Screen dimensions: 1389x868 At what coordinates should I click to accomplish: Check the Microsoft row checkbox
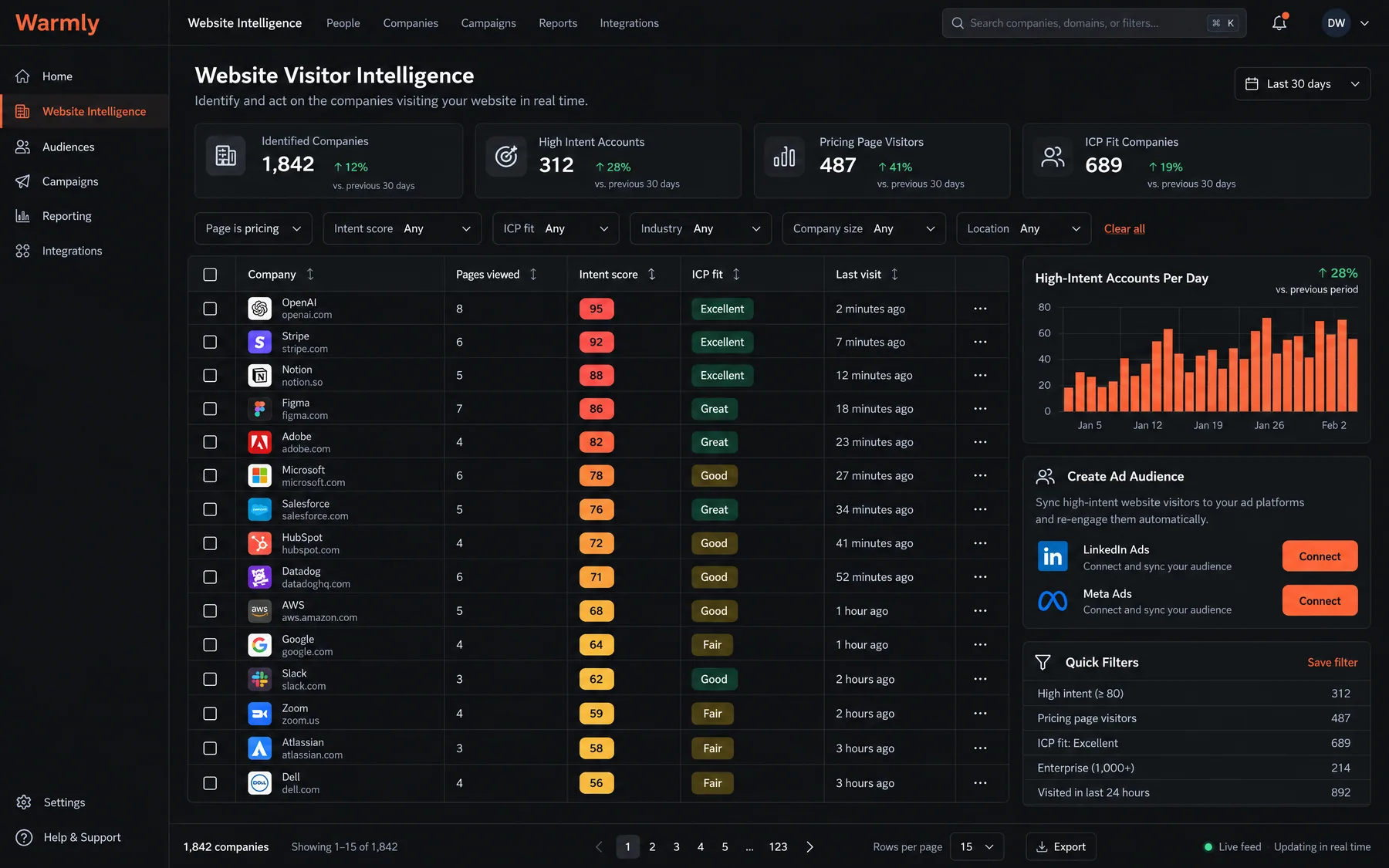[x=210, y=475]
